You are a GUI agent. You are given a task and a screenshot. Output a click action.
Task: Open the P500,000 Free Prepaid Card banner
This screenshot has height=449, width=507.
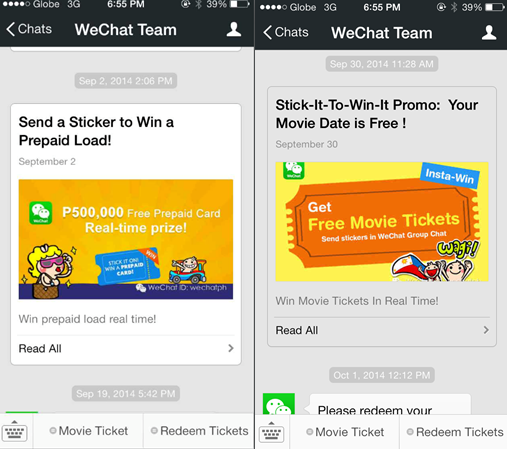126,239
